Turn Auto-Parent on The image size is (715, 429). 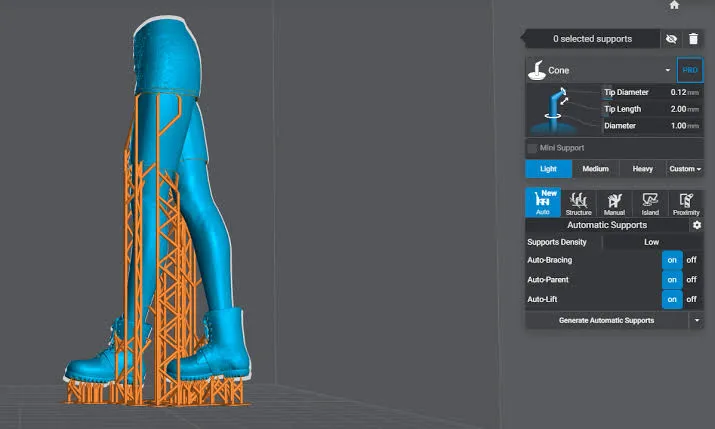click(672, 279)
